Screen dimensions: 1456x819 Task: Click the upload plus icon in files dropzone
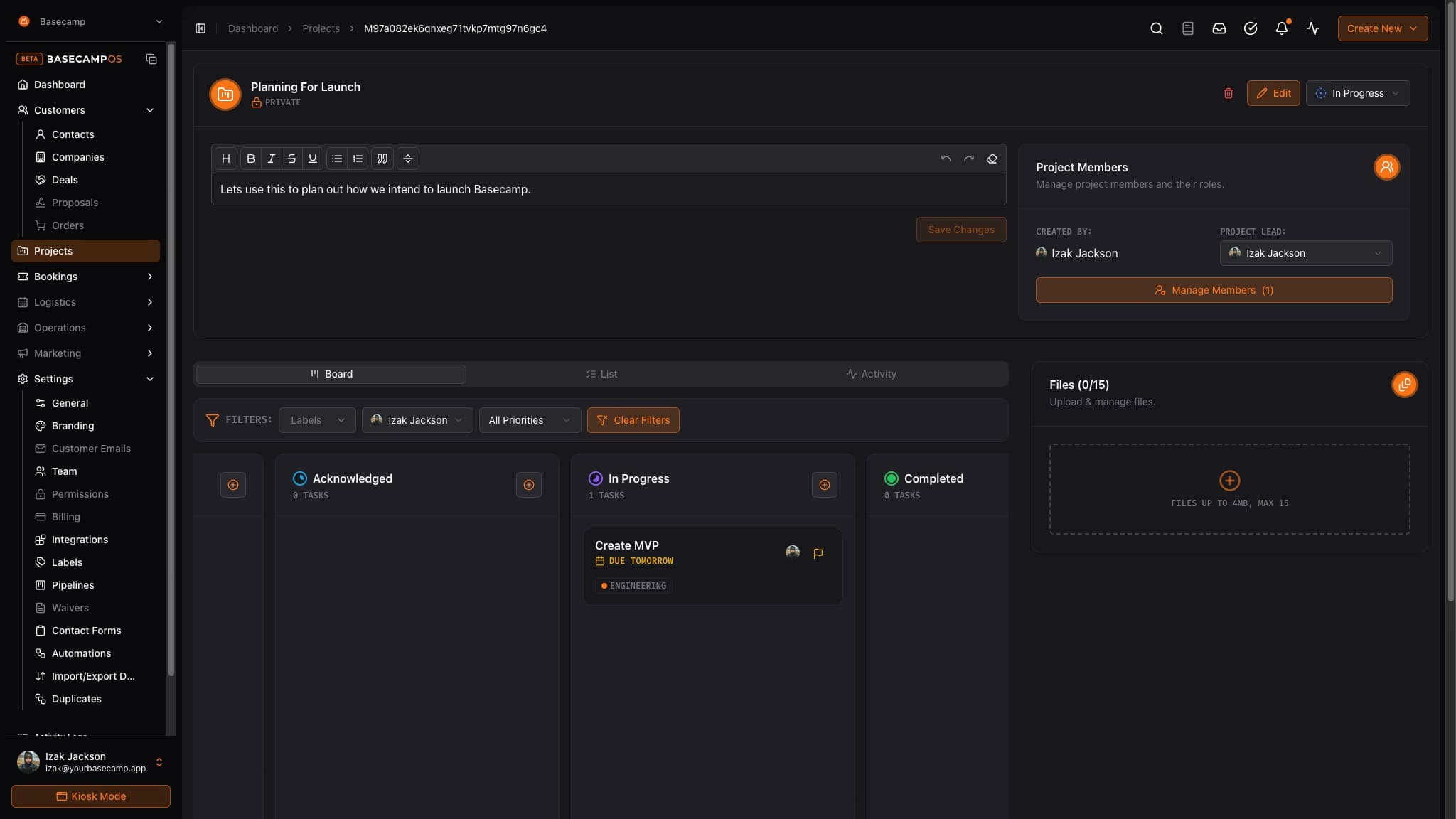1230,481
